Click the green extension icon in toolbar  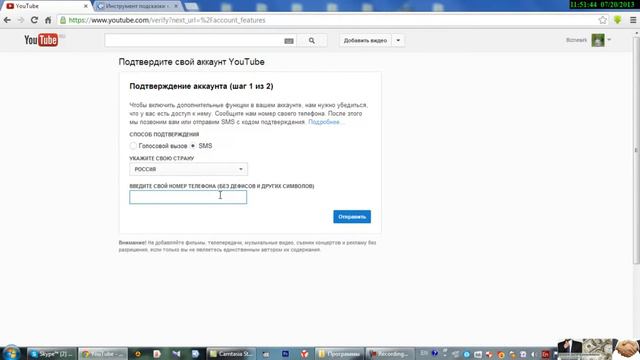tap(618, 20)
